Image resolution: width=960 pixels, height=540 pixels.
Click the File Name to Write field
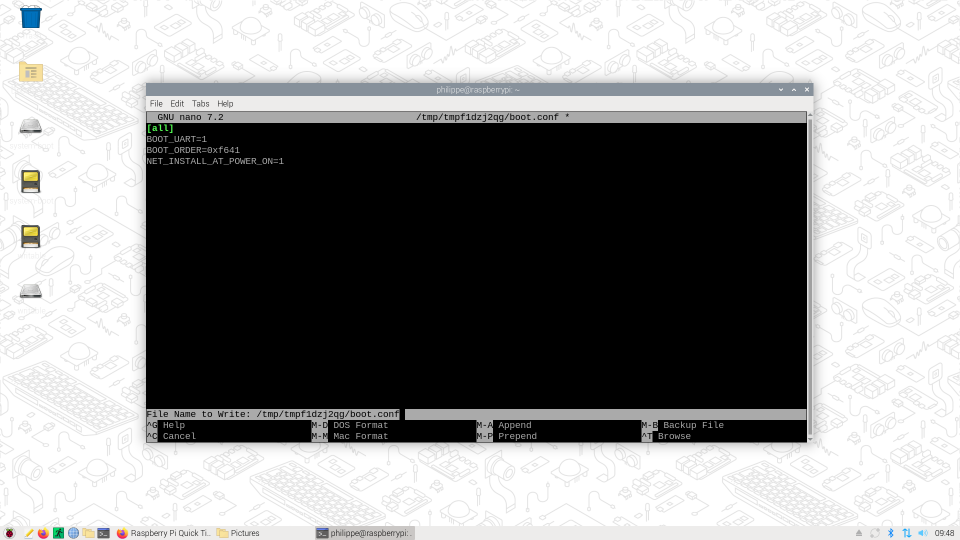click(x=476, y=414)
